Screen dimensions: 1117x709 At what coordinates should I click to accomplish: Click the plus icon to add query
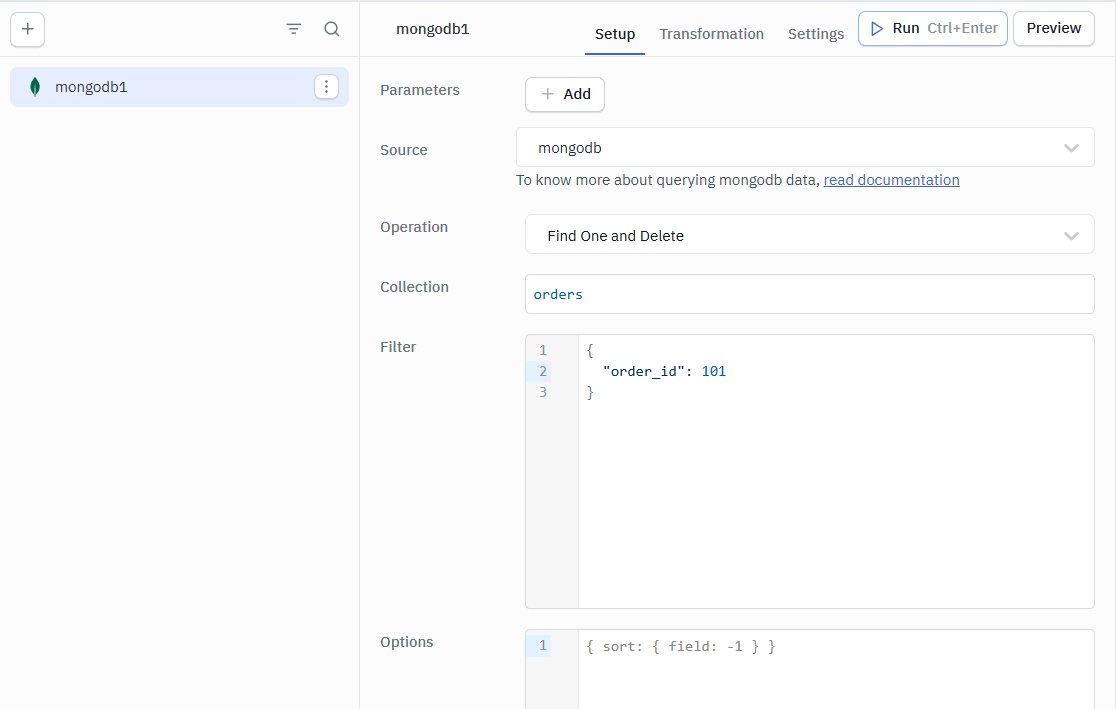click(28, 29)
